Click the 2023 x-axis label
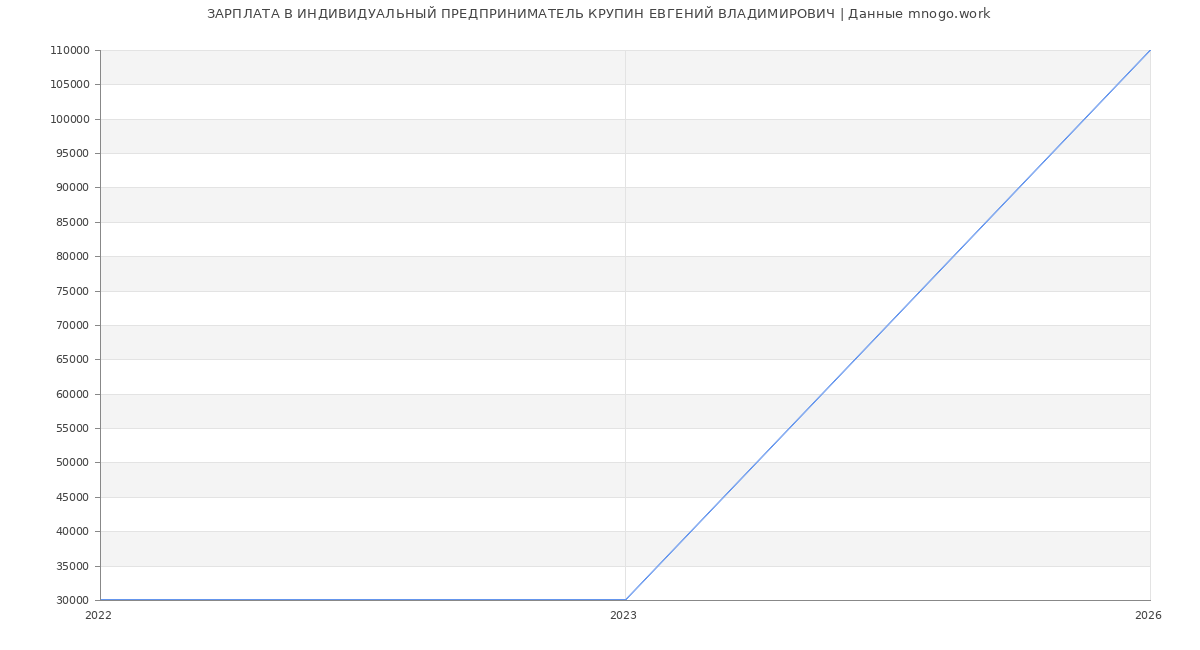1200x650 pixels. (623, 616)
